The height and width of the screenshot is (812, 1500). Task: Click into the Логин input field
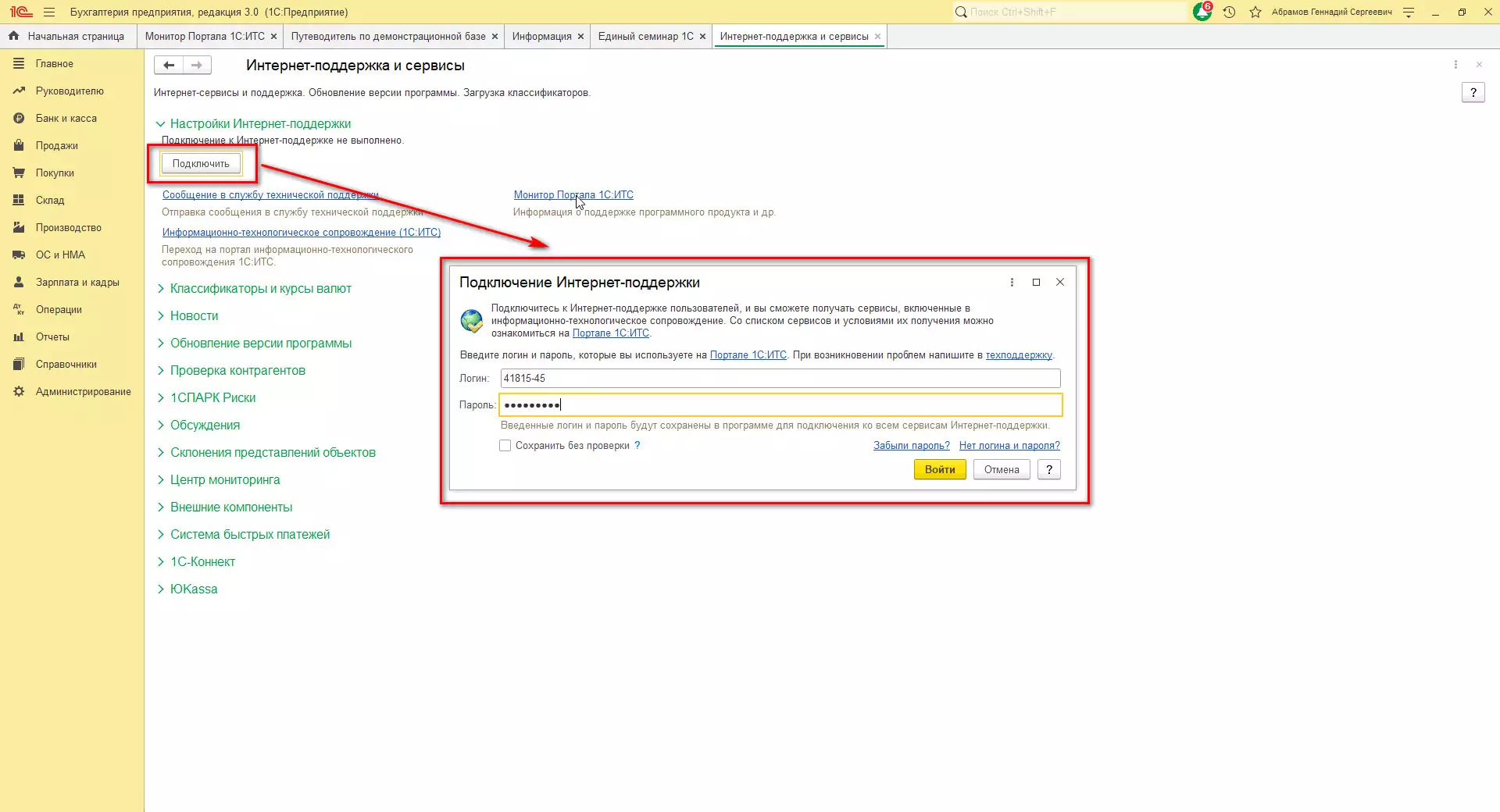[780, 379]
